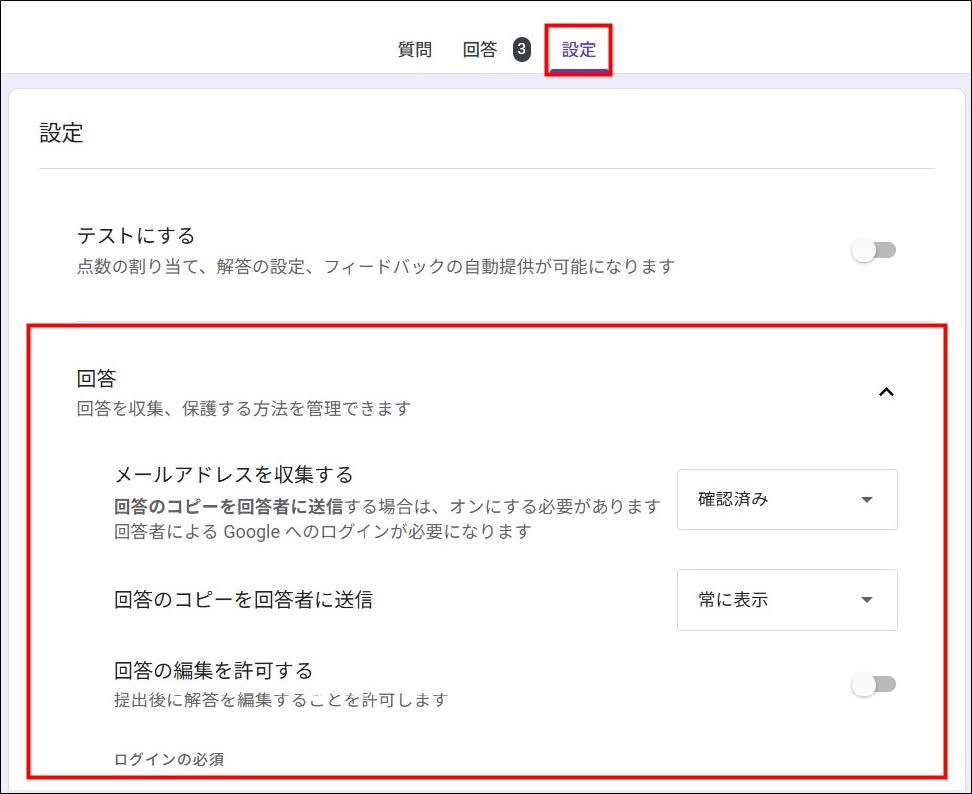Click the 提出後に解答を編集することを許可します description
Viewport: 972px width, 794px height.
[x=280, y=699]
